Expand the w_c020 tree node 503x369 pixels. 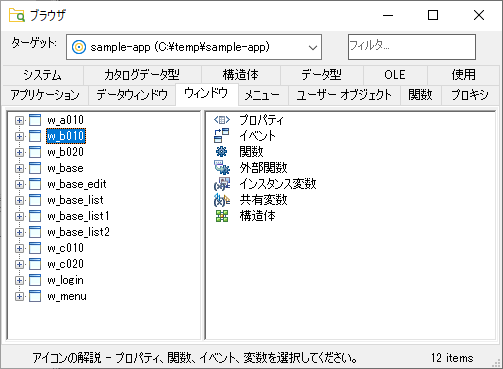[19, 264]
